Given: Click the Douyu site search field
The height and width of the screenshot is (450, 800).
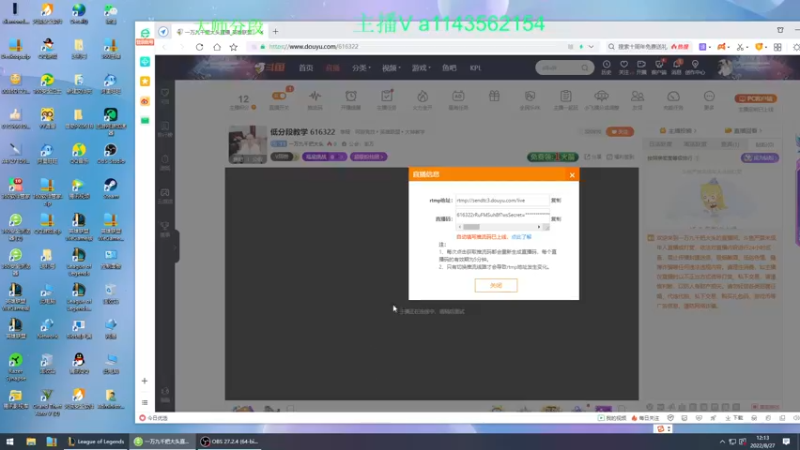Looking at the screenshot, I should (x=559, y=67).
